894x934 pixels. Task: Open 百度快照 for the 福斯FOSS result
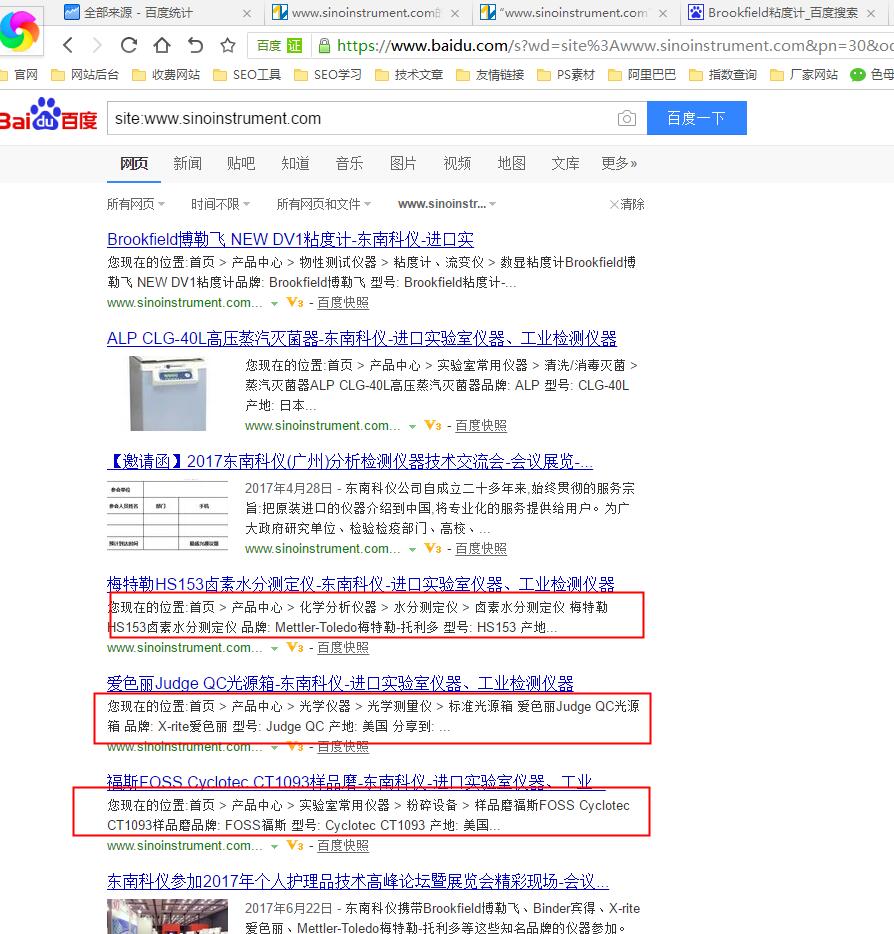[343, 845]
